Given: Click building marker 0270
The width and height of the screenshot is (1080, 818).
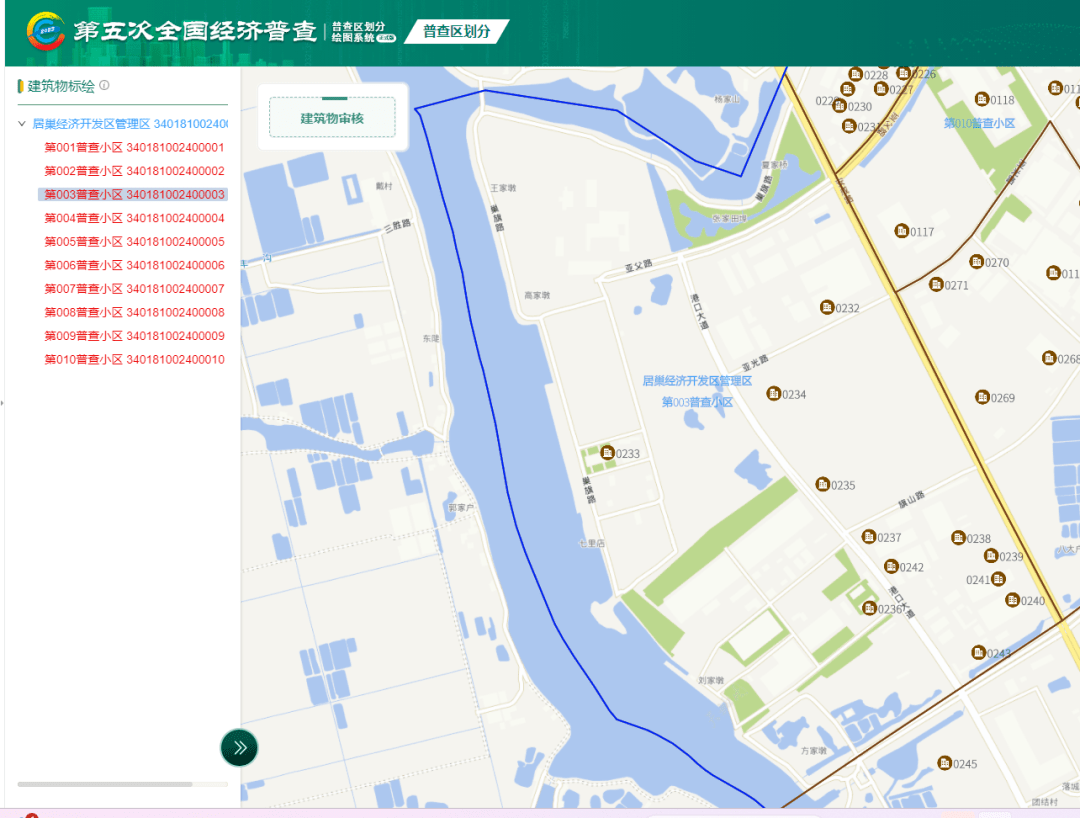Looking at the screenshot, I should click(x=977, y=262).
